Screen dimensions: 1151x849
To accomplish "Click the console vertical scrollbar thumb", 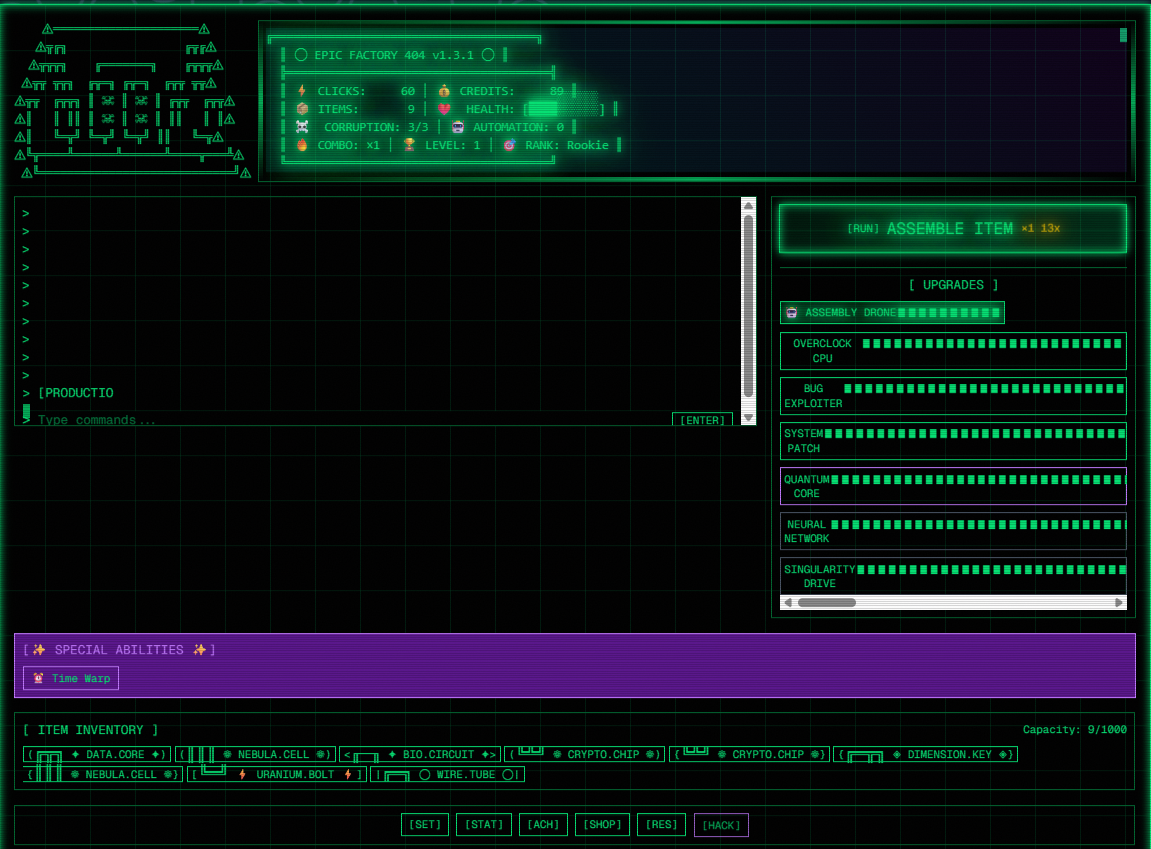I will 748,306.
